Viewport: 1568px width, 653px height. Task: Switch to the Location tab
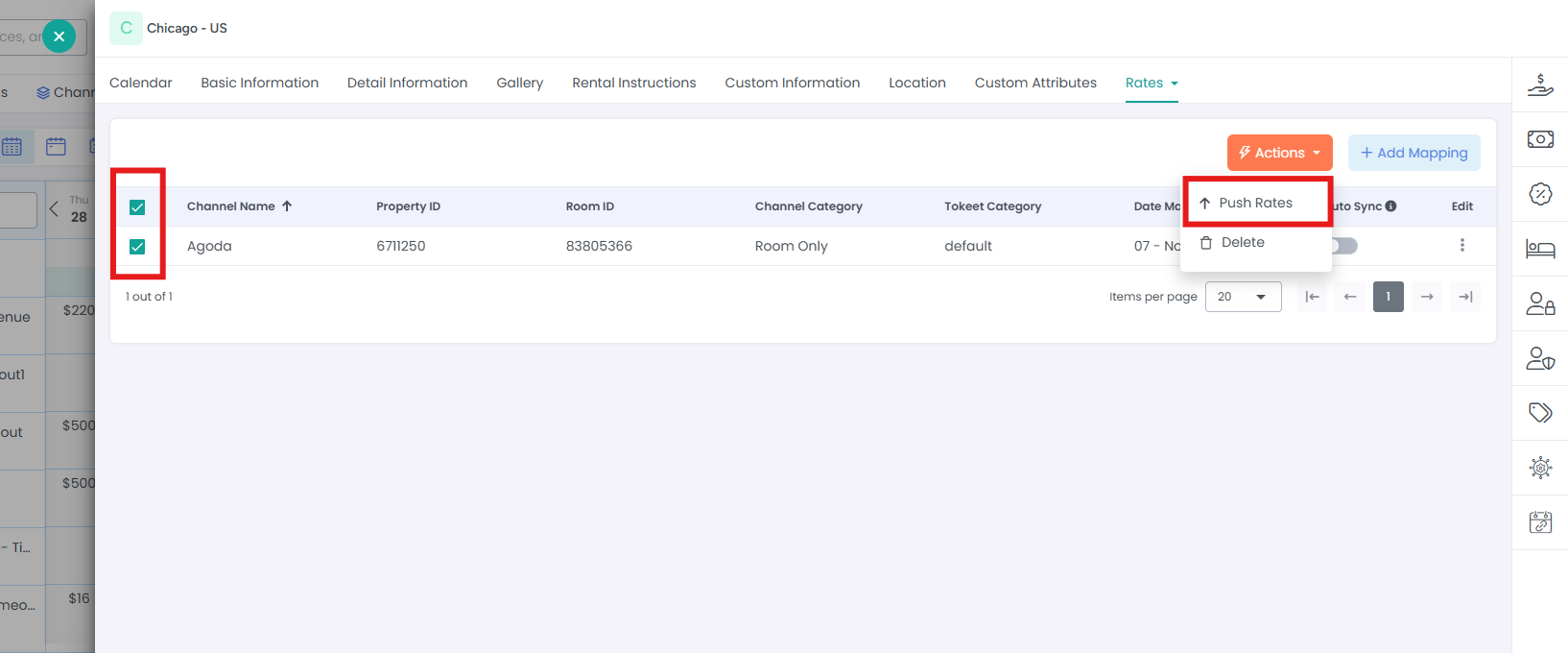click(x=916, y=83)
